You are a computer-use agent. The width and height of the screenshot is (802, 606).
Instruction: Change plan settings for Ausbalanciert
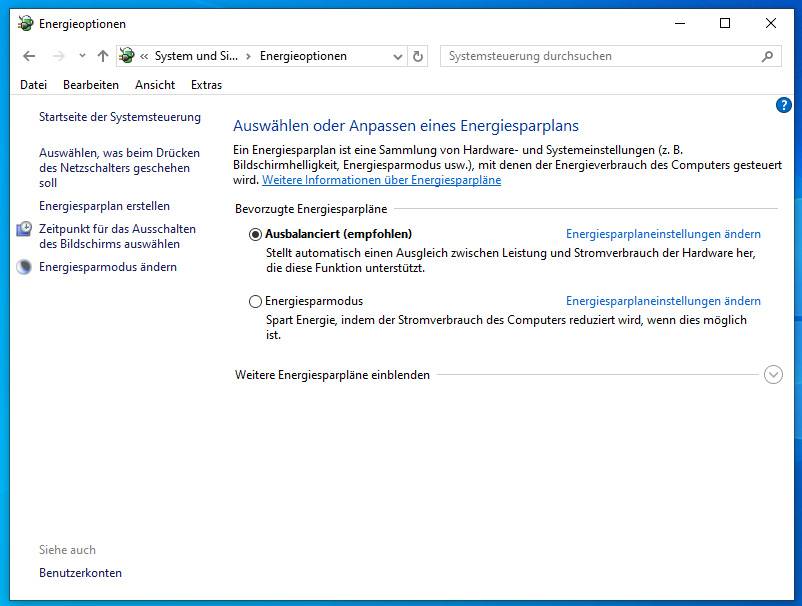[662, 234]
